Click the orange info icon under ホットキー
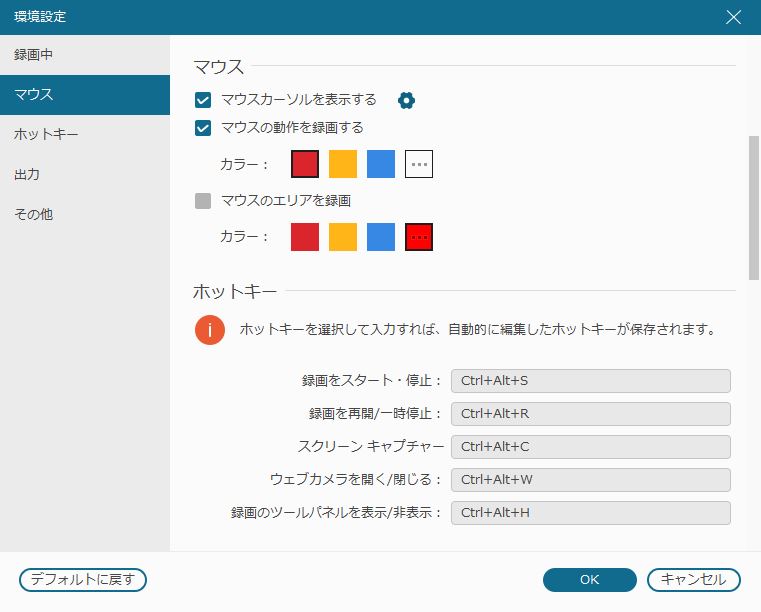 tap(210, 330)
